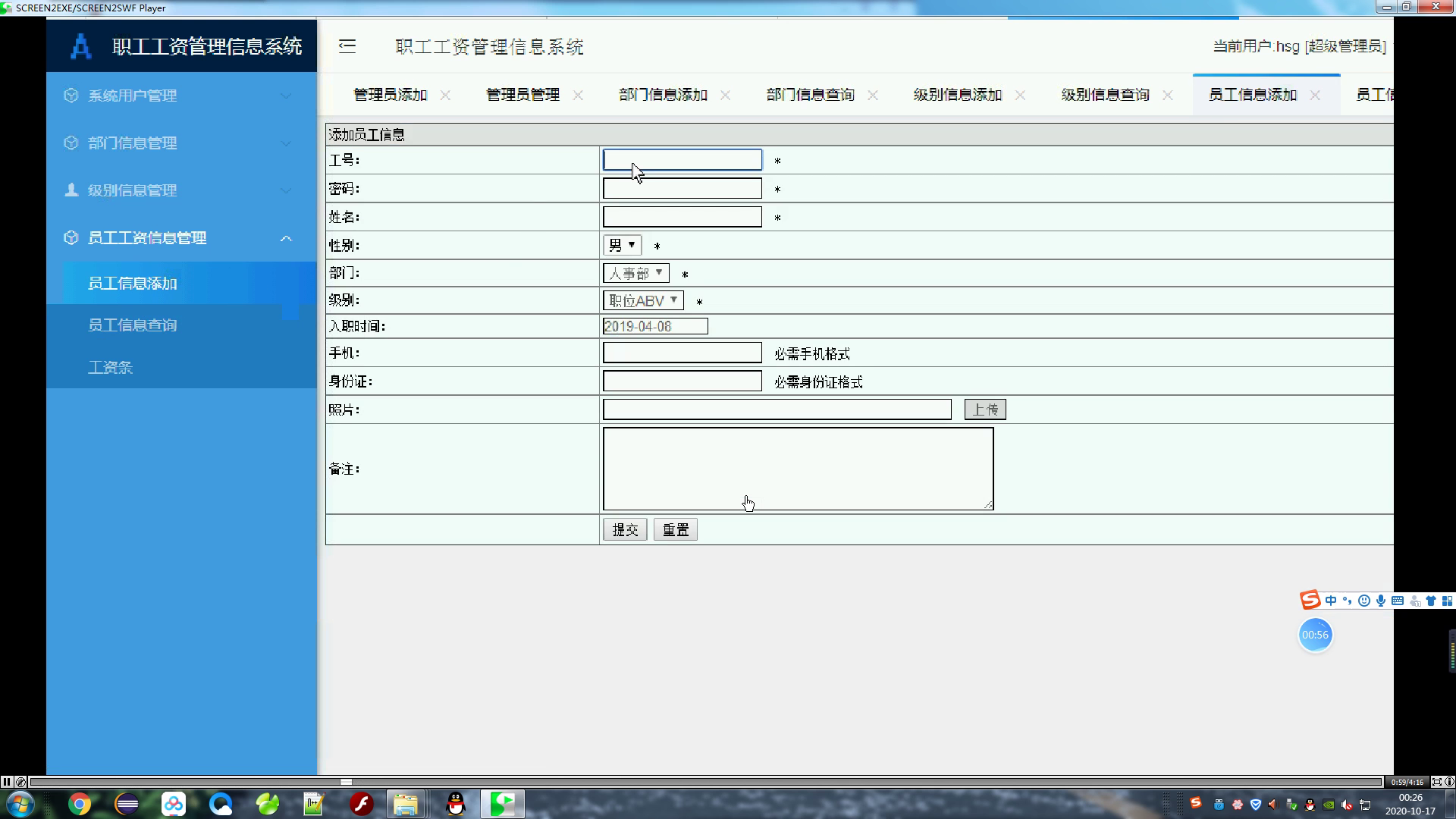1456x819 pixels.
Task: Click the cube icon beside 系统用户管理
Action: click(x=71, y=96)
